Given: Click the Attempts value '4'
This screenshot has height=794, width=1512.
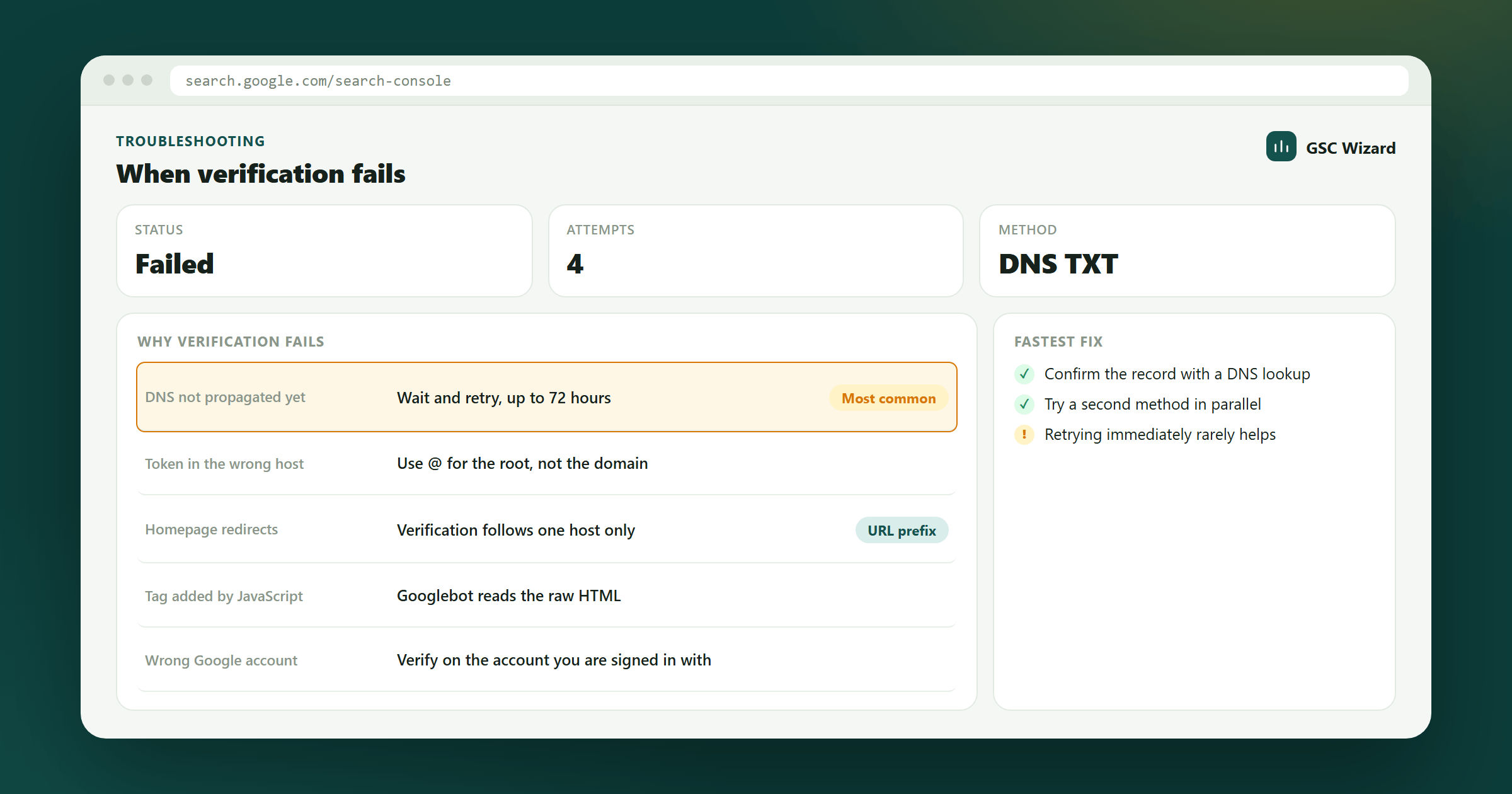Looking at the screenshot, I should click(x=575, y=264).
